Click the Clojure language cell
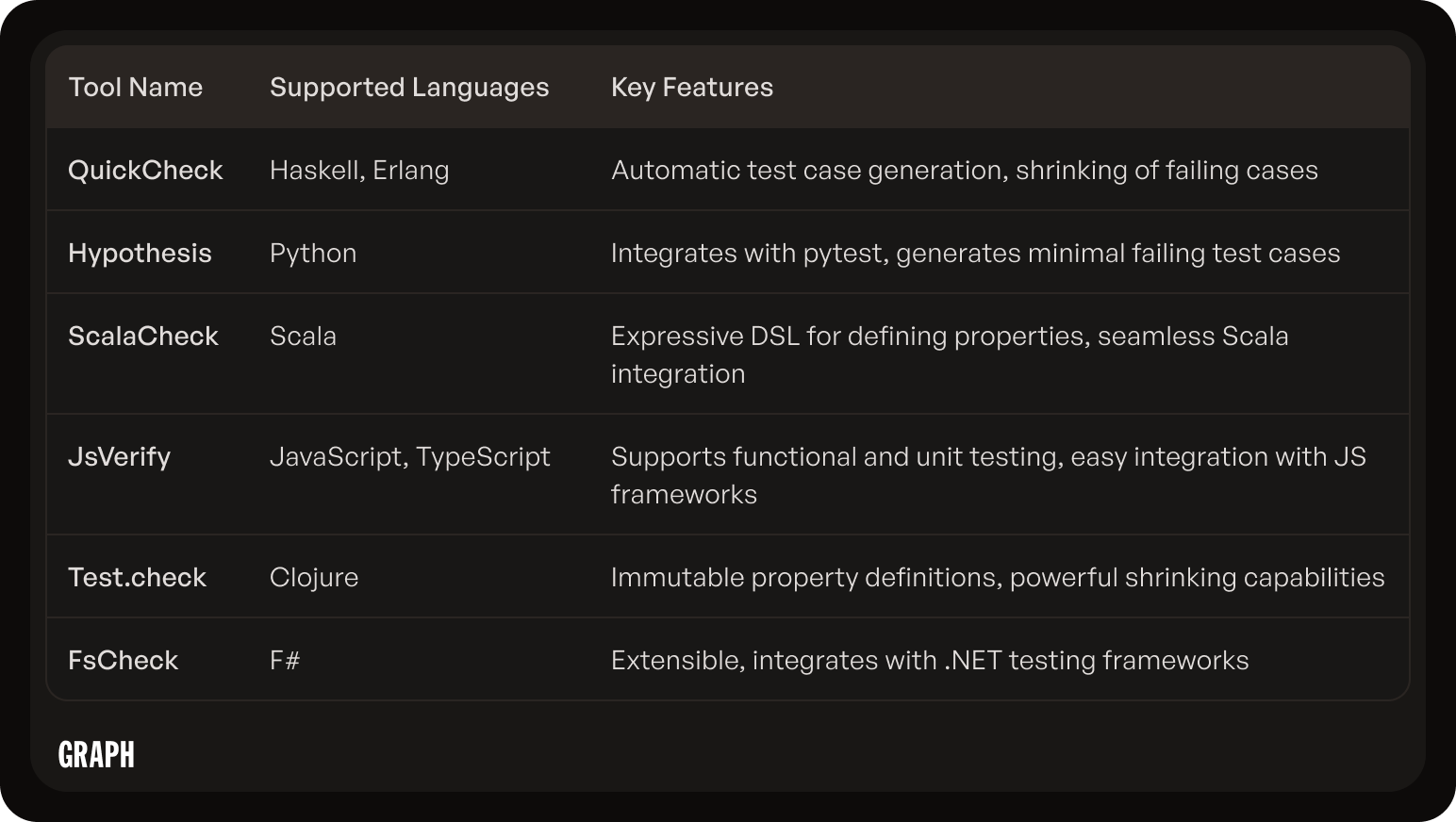This screenshot has width=1456, height=822. point(314,578)
